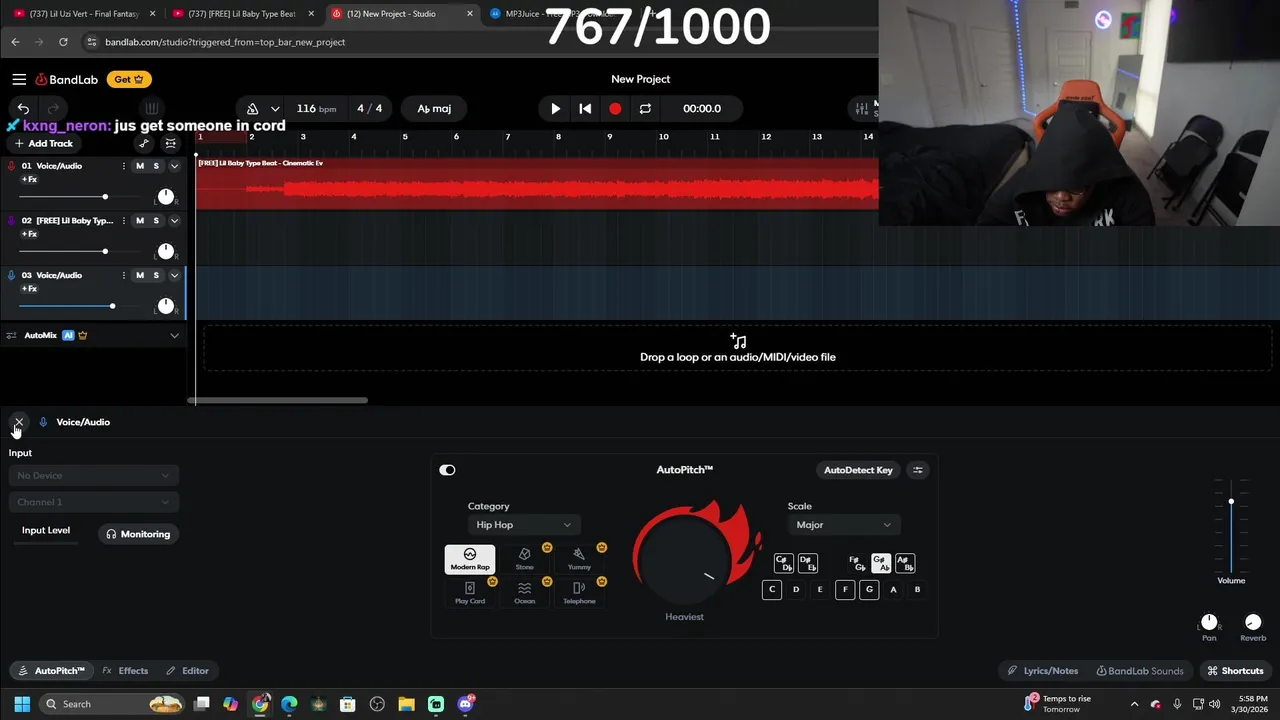Expand track 03 chevron dropdown
The width and height of the screenshot is (1280, 720).
point(174,275)
